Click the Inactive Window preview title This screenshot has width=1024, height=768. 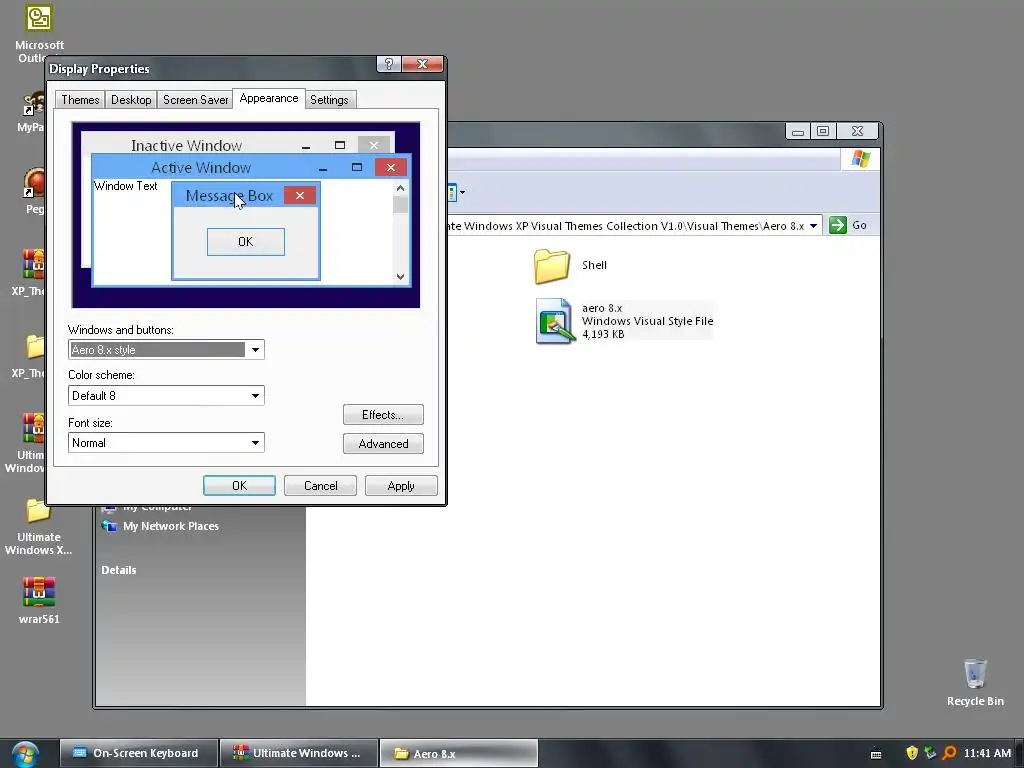point(187,145)
